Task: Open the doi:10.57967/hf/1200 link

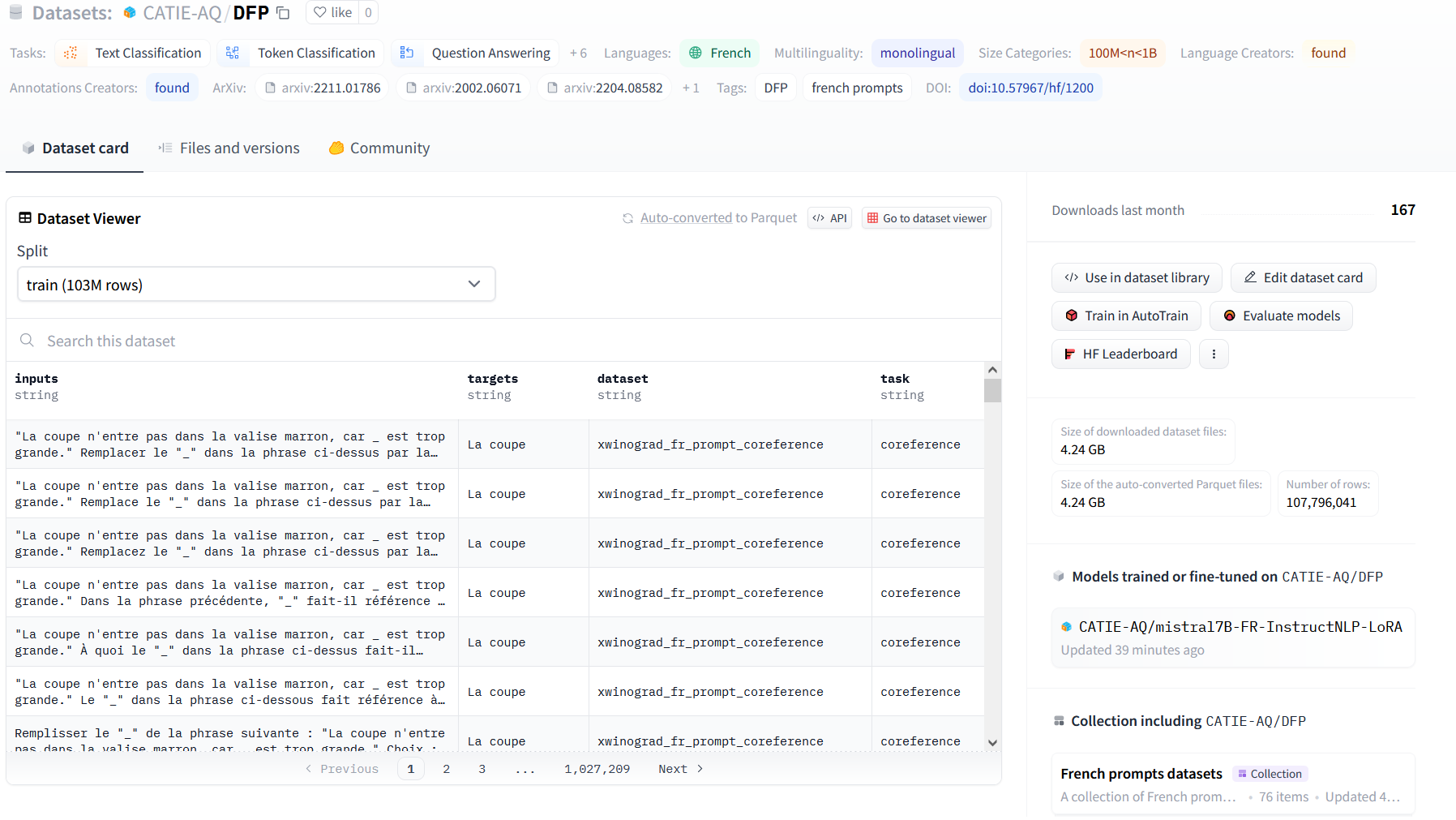Action: tap(1030, 88)
